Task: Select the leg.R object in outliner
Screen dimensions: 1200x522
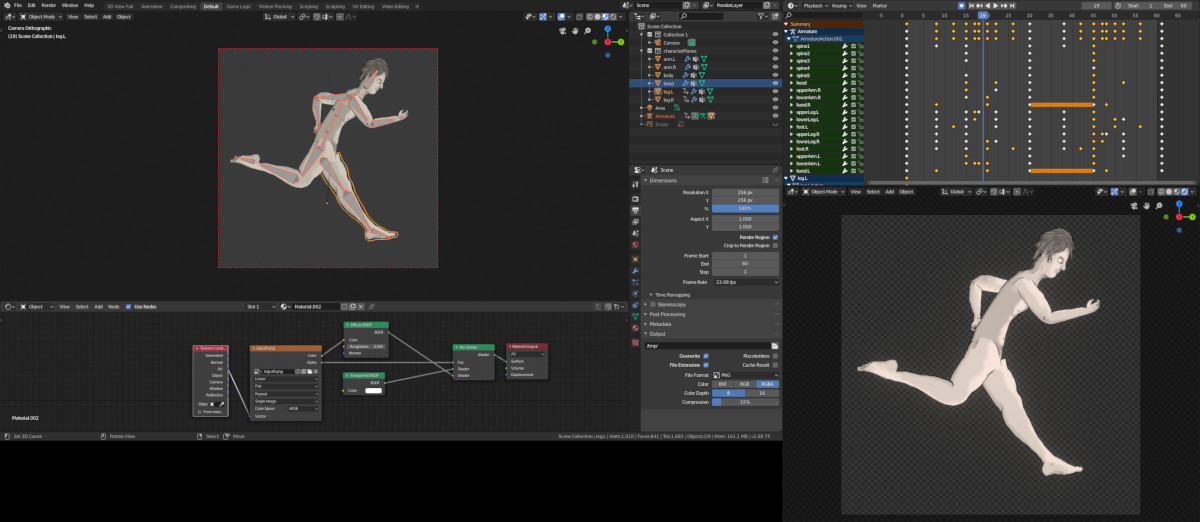Action: 668,99
